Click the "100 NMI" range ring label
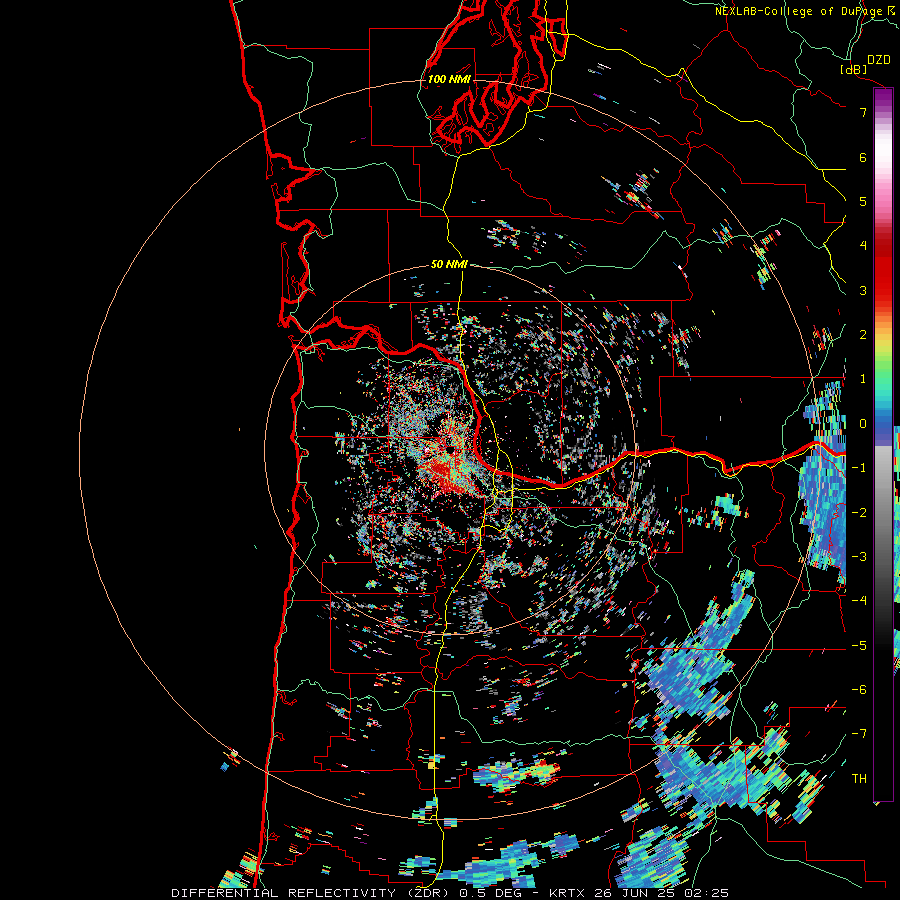Screen dimensions: 900x900 (449, 79)
